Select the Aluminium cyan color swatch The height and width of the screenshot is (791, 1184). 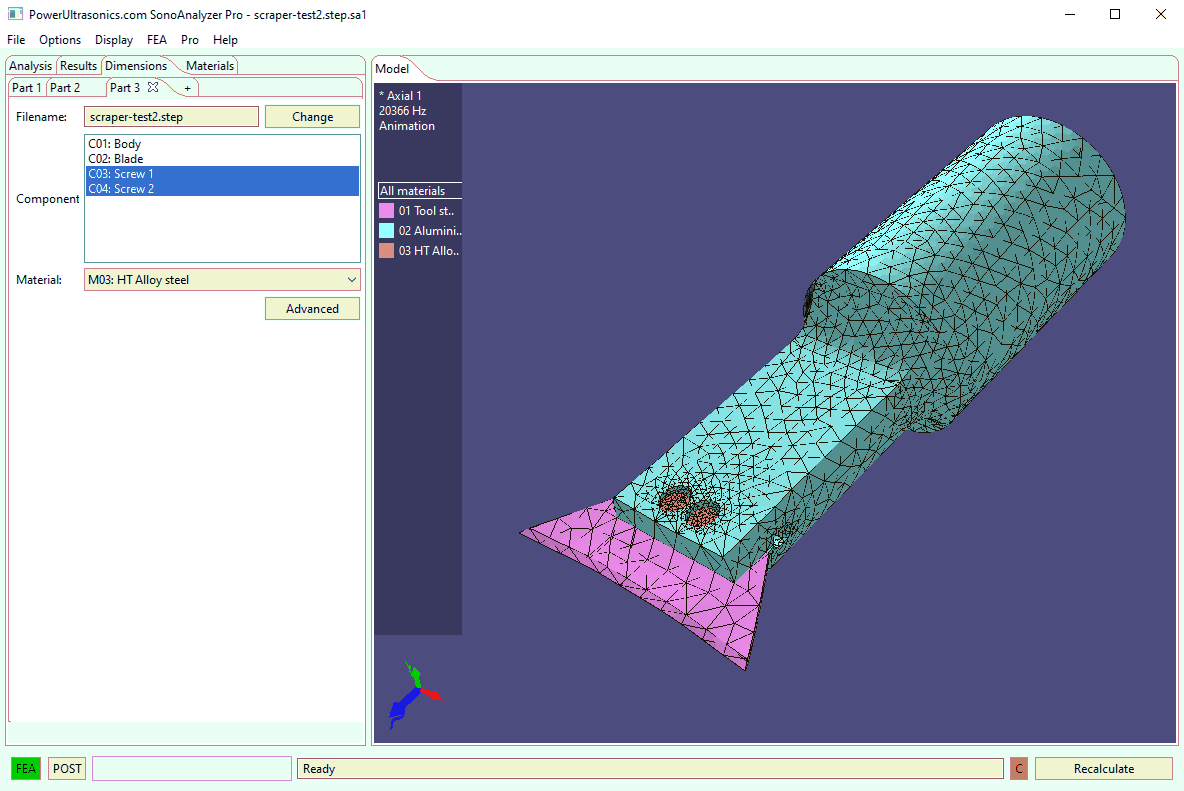pyautogui.click(x=386, y=231)
